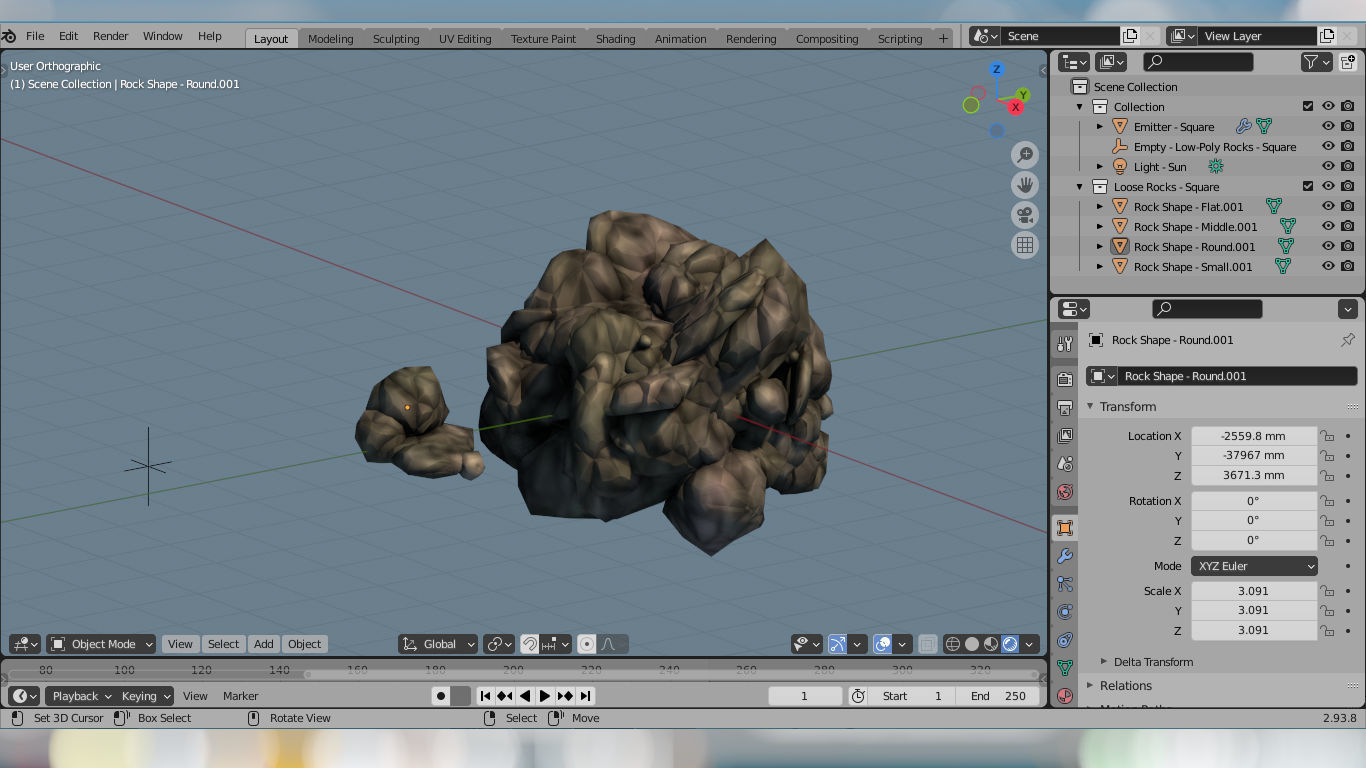Viewport: 1366px width, 768px height.
Task: Open the Output properties tab
Action: (x=1065, y=407)
